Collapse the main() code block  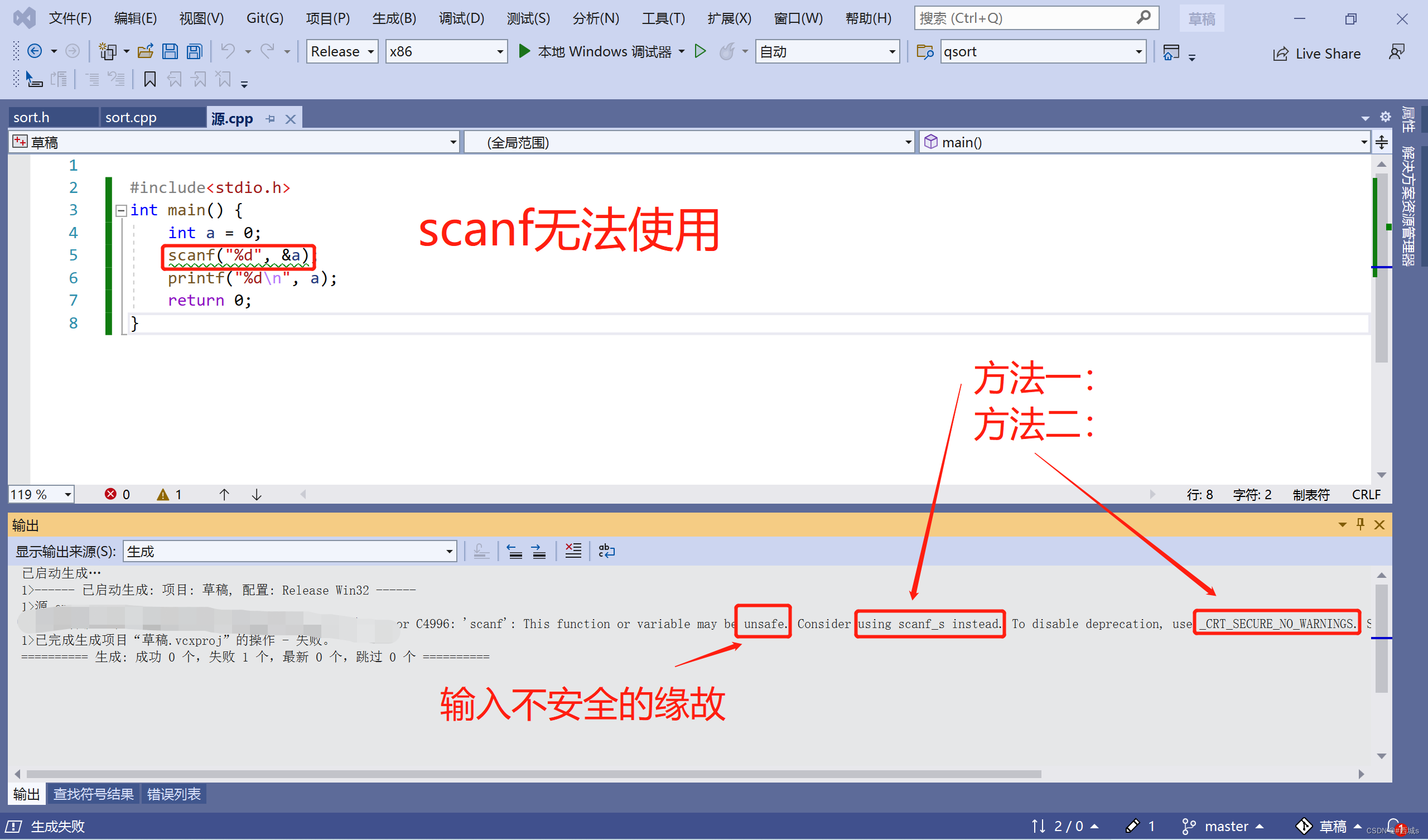click(x=120, y=211)
